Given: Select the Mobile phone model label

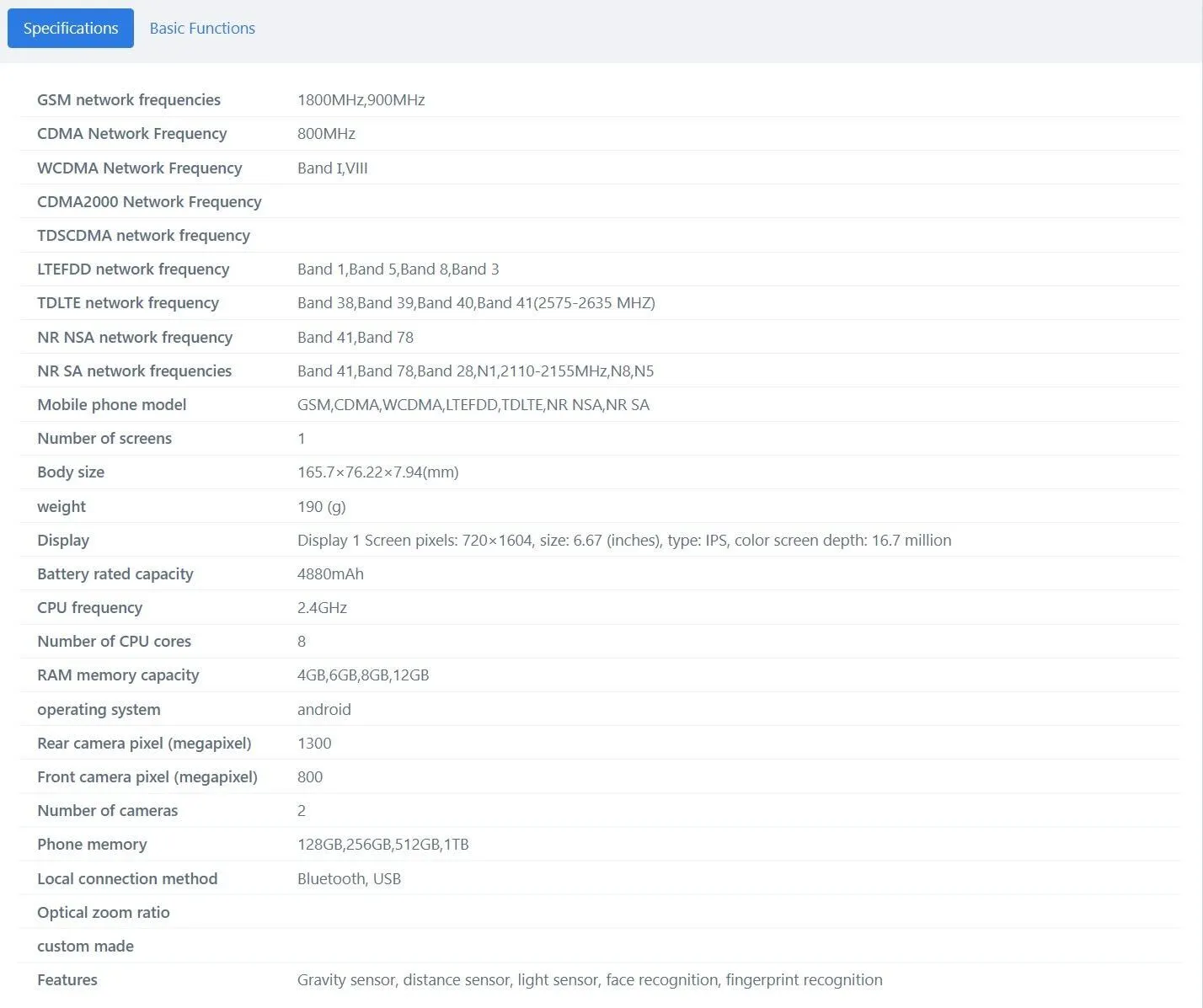Looking at the screenshot, I should click(x=112, y=404).
